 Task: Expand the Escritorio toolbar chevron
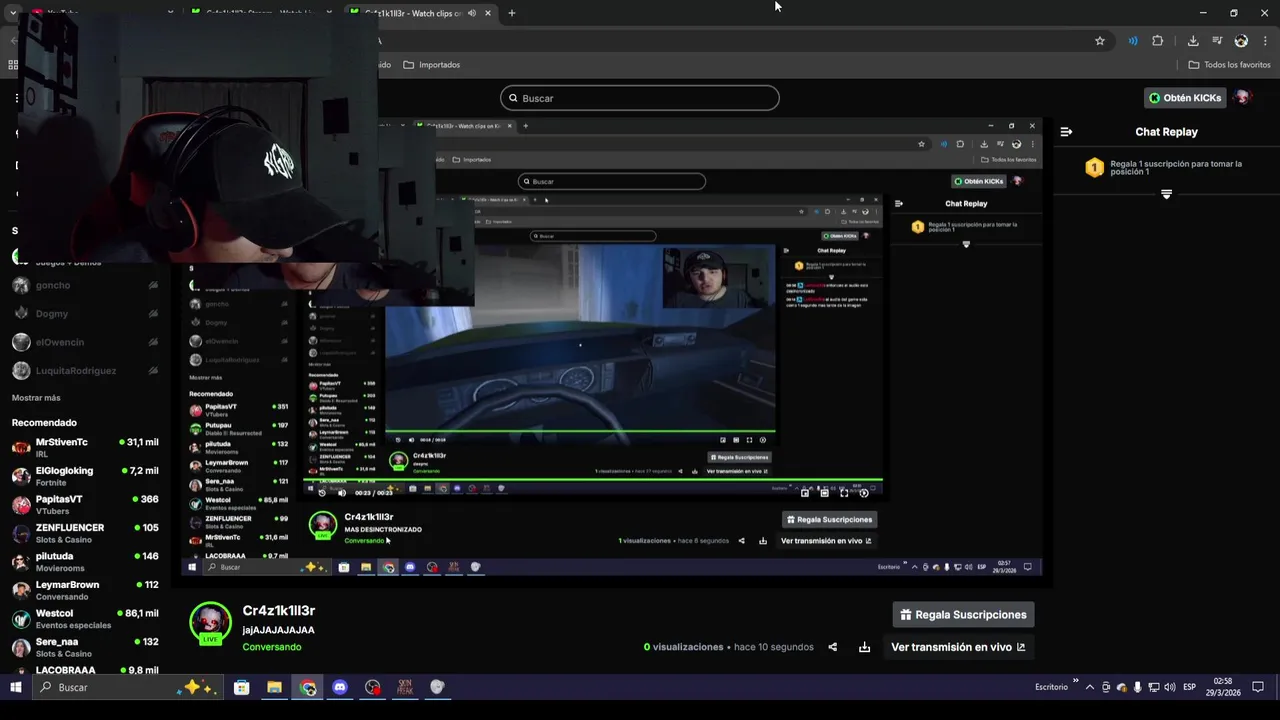click(1076, 682)
